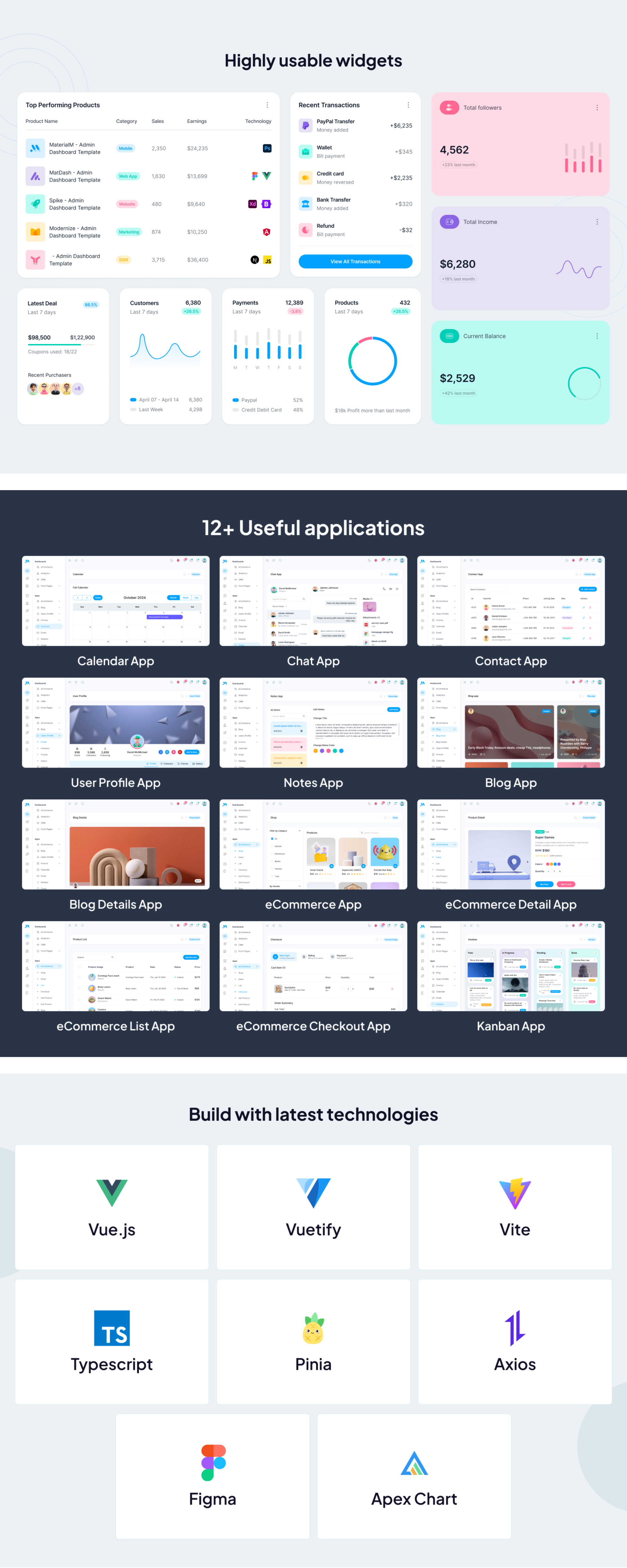This screenshot has width=627, height=1568.
Task: Open the Top Performing Products options menu
Action: (x=266, y=105)
